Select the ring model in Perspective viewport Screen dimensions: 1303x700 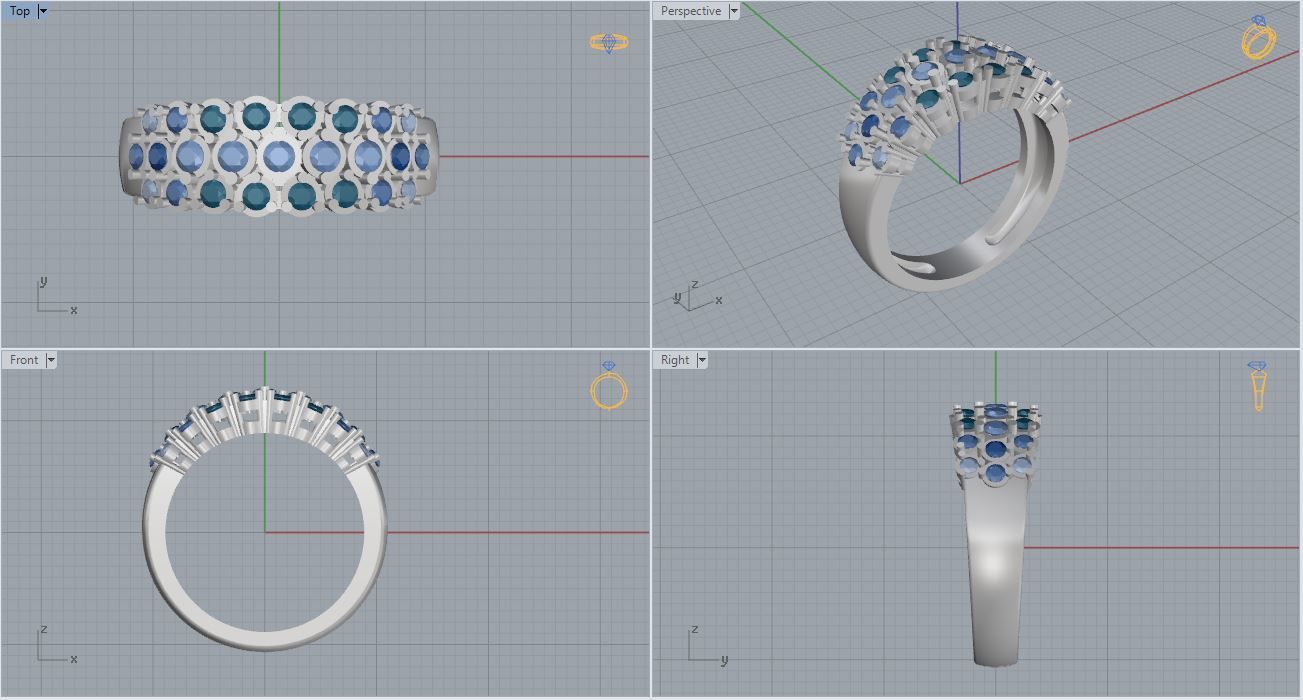(x=955, y=165)
